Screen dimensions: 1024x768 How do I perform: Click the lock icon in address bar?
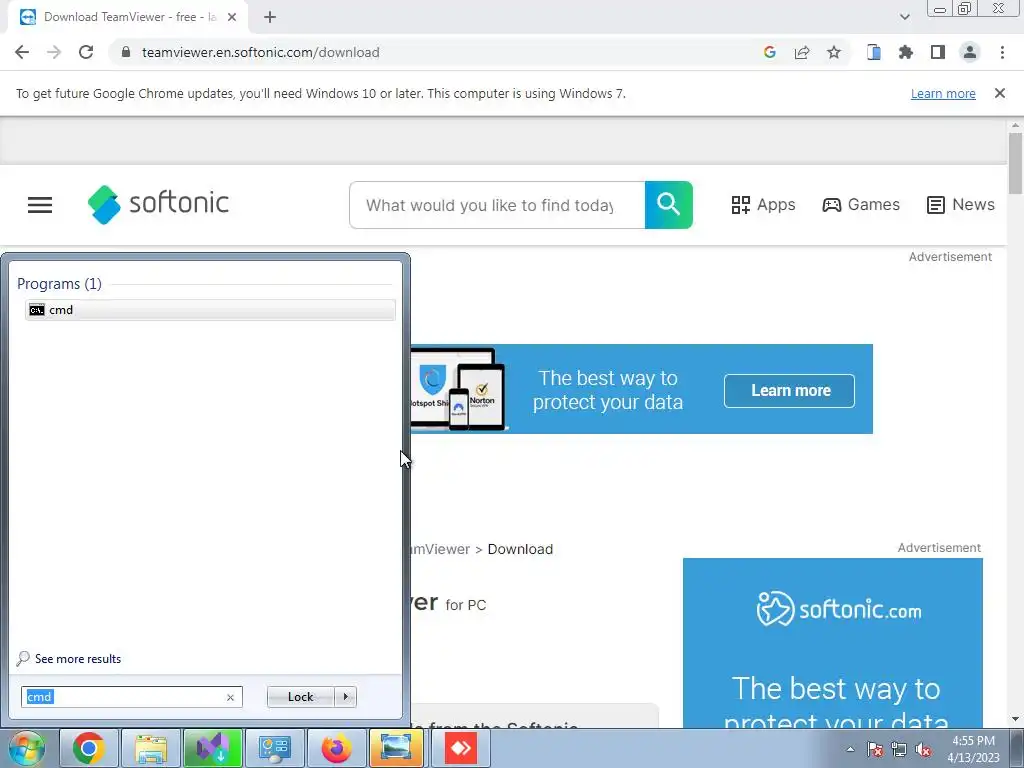tap(126, 52)
